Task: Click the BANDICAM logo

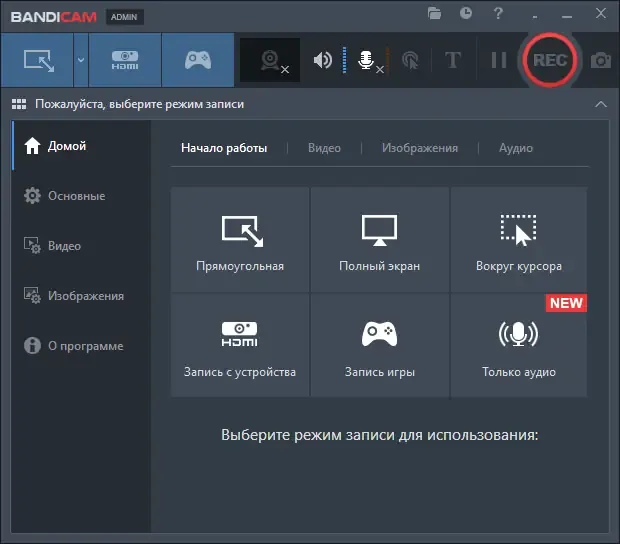Action: tap(54, 17)
